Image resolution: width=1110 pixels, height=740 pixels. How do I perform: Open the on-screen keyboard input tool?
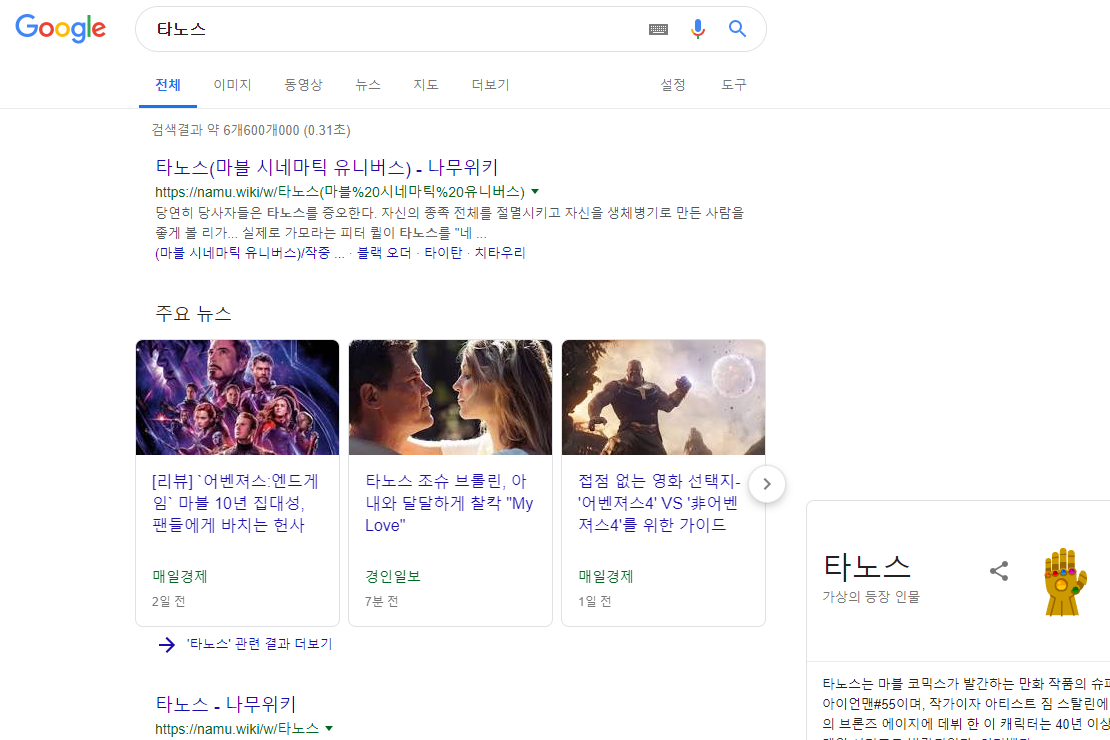click(657, 29)
